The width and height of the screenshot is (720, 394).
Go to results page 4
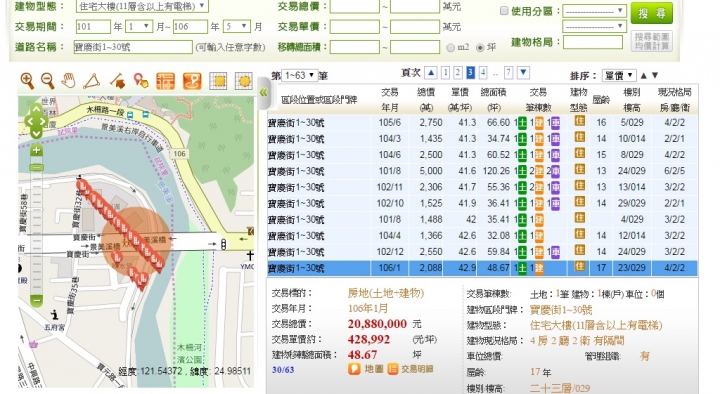pos(483,73)
